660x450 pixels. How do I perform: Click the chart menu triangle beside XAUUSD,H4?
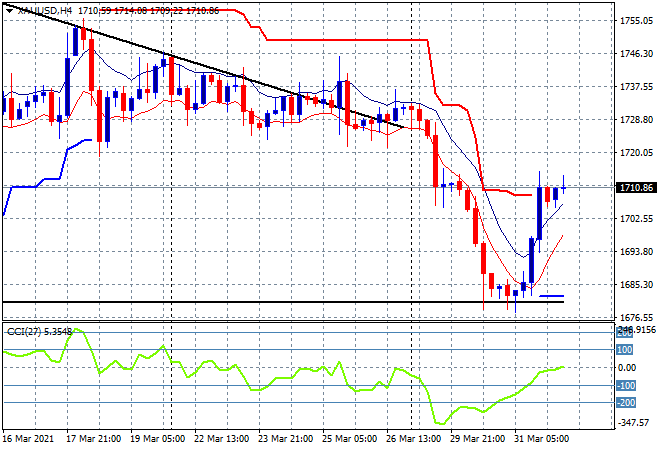point(9,11)
